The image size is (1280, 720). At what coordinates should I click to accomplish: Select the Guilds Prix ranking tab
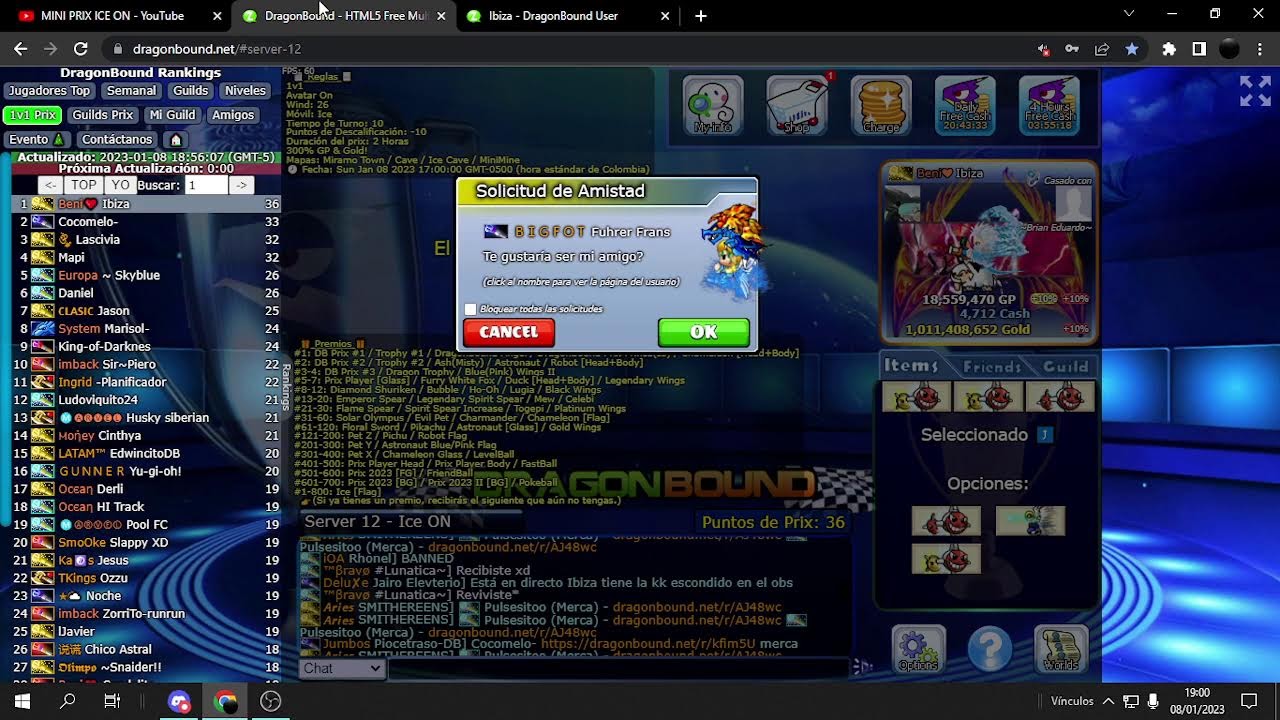[x=103, y=115]
